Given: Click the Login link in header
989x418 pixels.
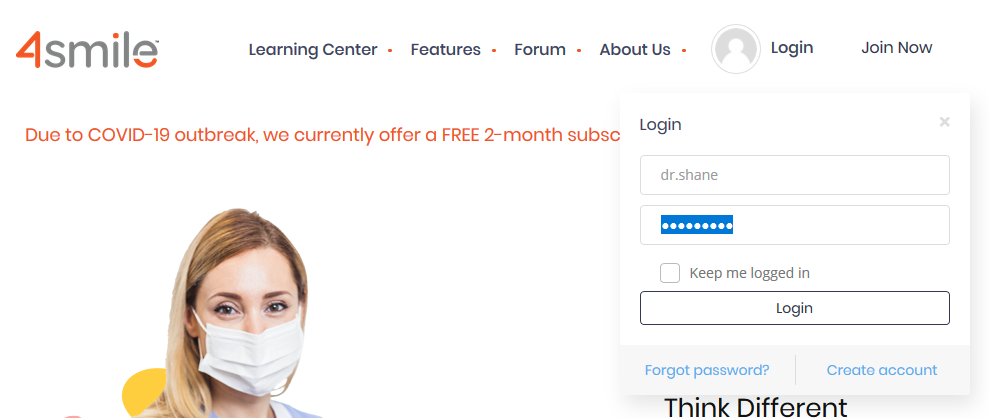Looking at the screenshot, I should [792, 47].
